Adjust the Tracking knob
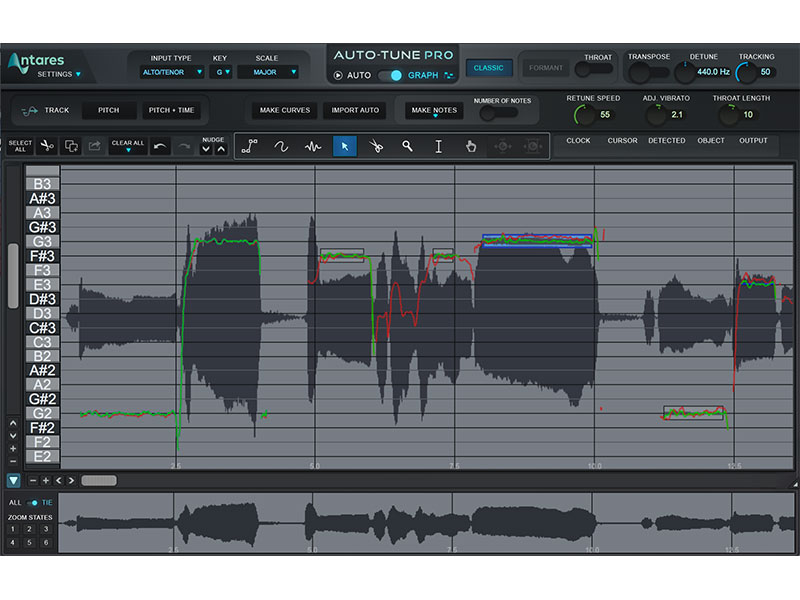Screen dimensions: 800x600 point(746,72)
